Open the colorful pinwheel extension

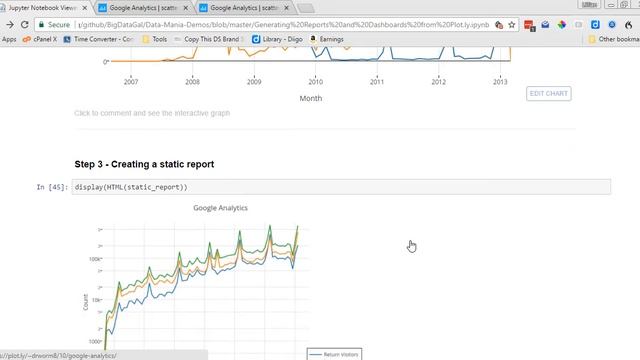[562, 25]
